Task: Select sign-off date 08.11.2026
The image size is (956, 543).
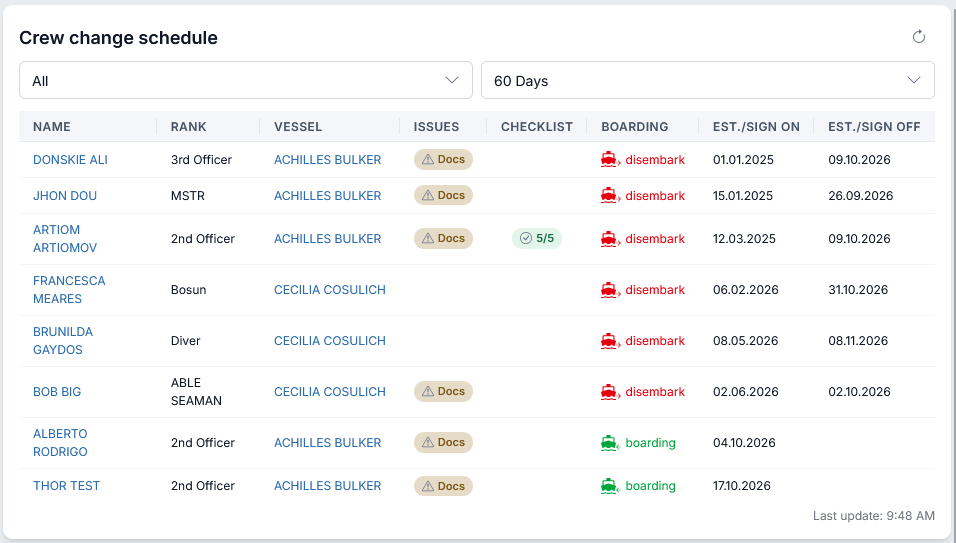Action: click(x=858, y=341)
